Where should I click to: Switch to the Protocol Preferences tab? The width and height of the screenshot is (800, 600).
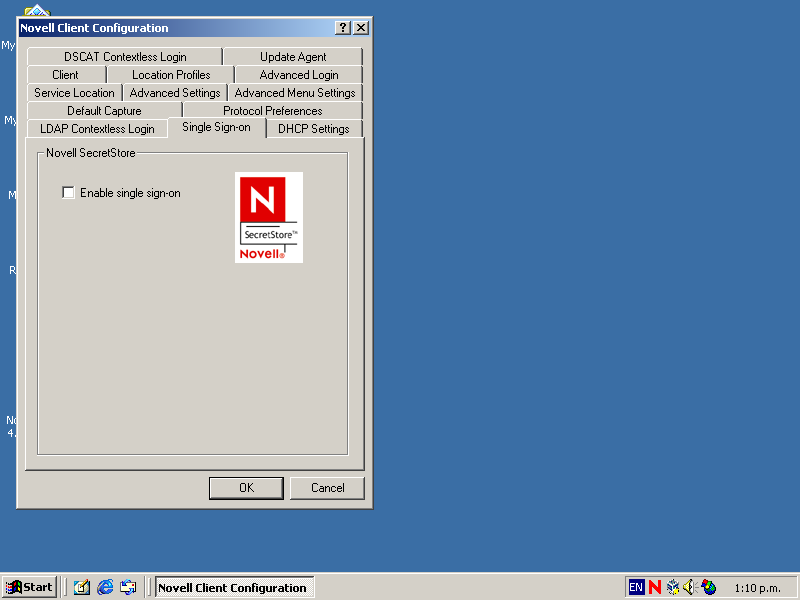[x=272, y=111]
